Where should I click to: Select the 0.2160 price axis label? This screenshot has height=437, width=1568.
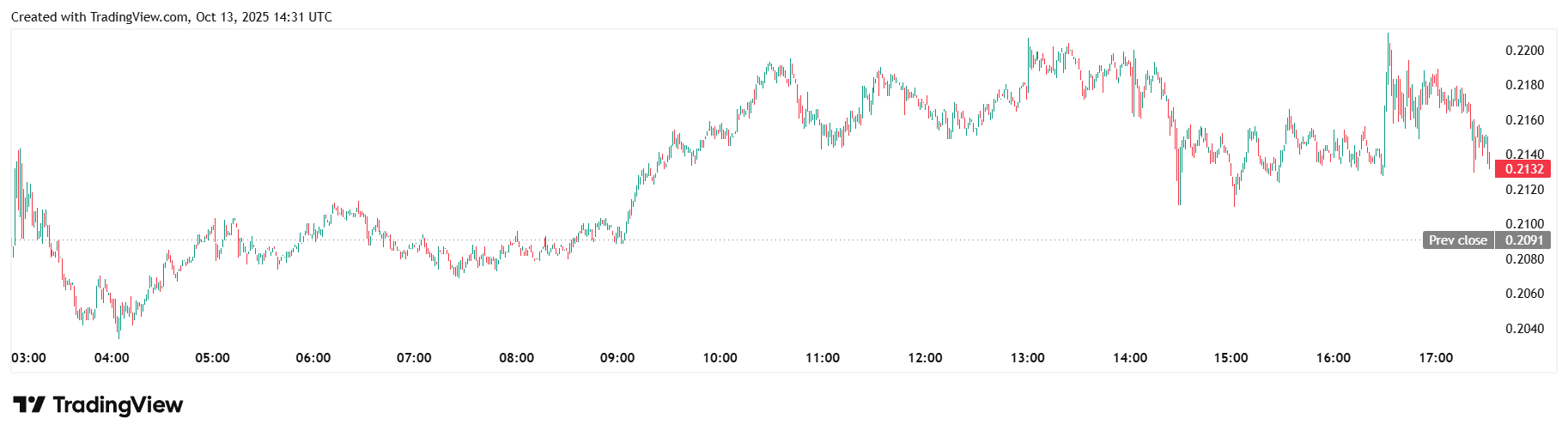pos(1524,120)
